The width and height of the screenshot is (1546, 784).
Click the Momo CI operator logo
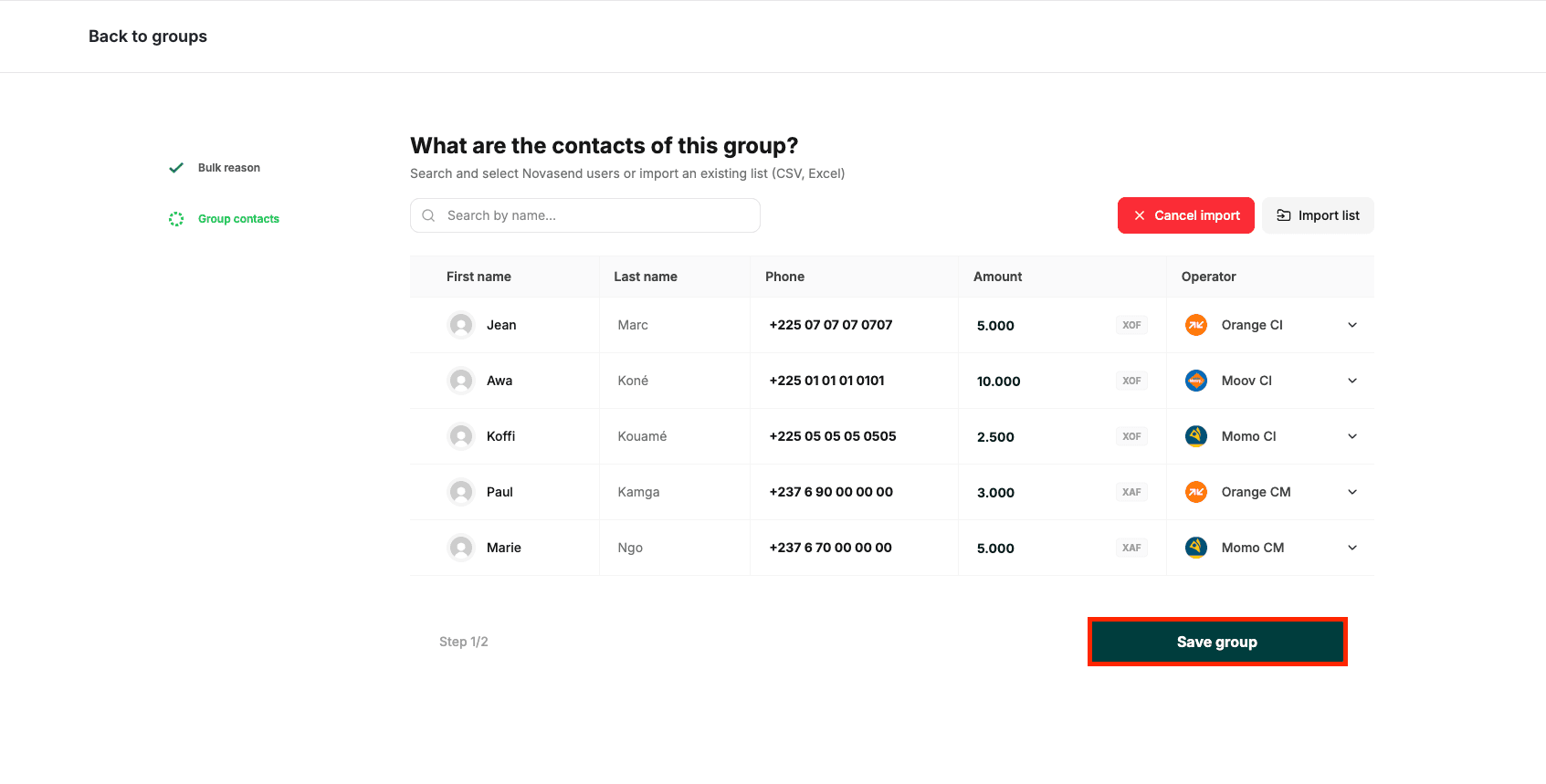coord(1196,436)
